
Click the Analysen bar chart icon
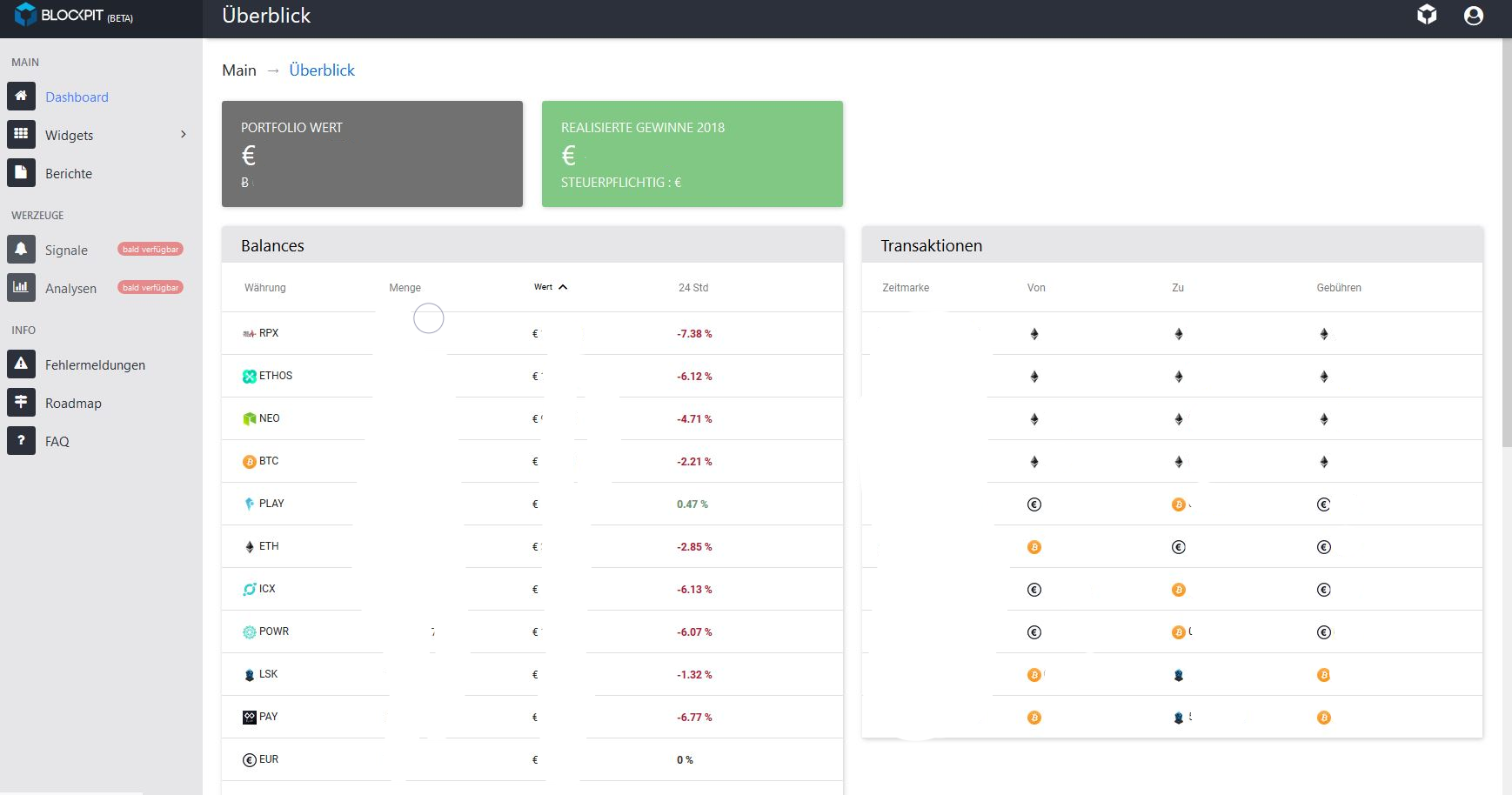[x=21, y=287]
